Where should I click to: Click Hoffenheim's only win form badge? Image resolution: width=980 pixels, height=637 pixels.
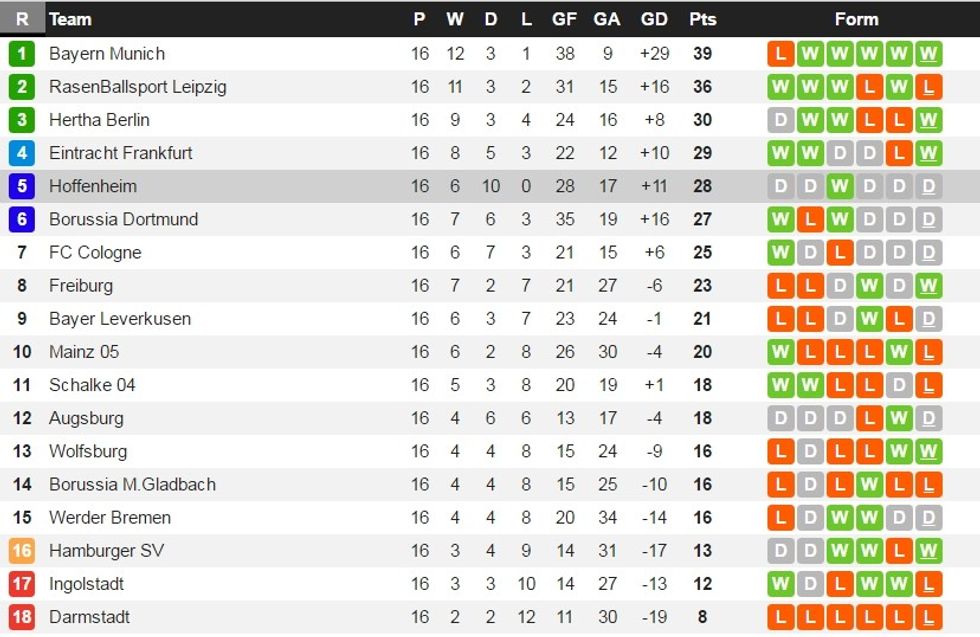(x=840, y=186)
